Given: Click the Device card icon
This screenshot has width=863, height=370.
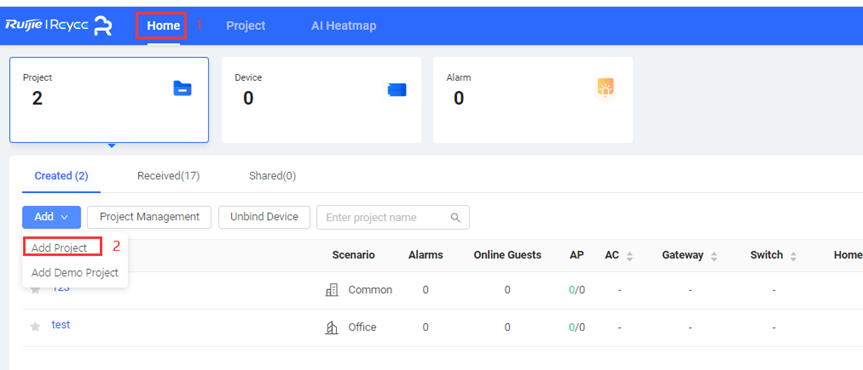Looking at the screenshot, I should click(397, 90).
